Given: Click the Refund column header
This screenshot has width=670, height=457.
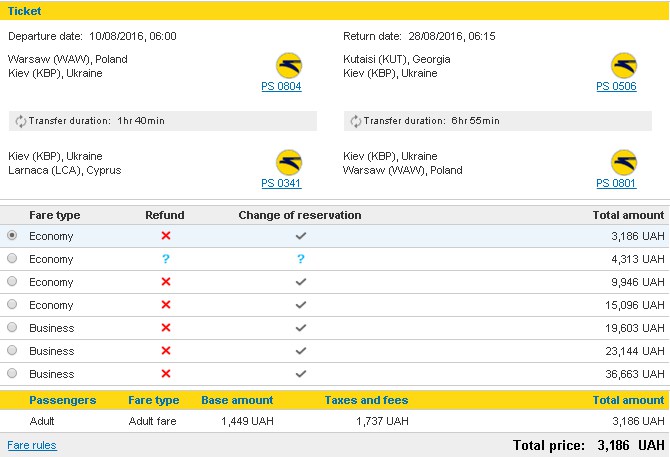Looking at the screenshot, I should [x=165, y=215].
